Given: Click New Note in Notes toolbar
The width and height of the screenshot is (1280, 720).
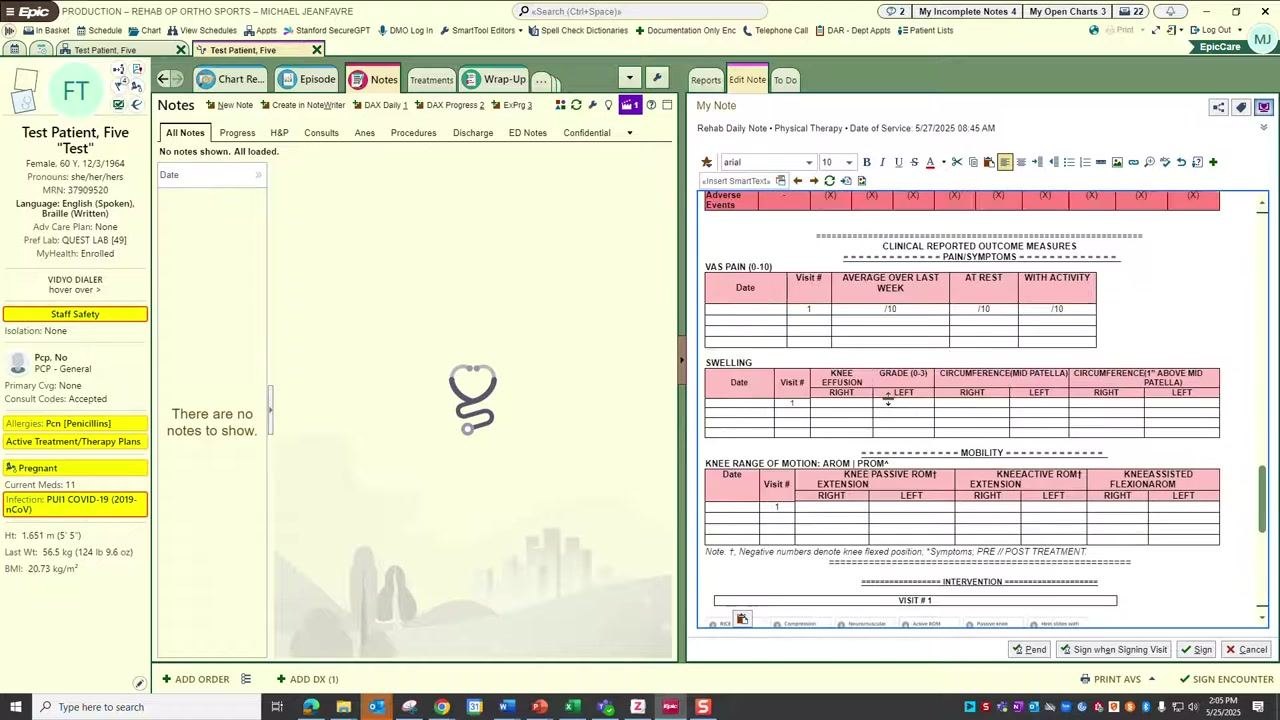Looking at the screenshot, I should (229, 105).
